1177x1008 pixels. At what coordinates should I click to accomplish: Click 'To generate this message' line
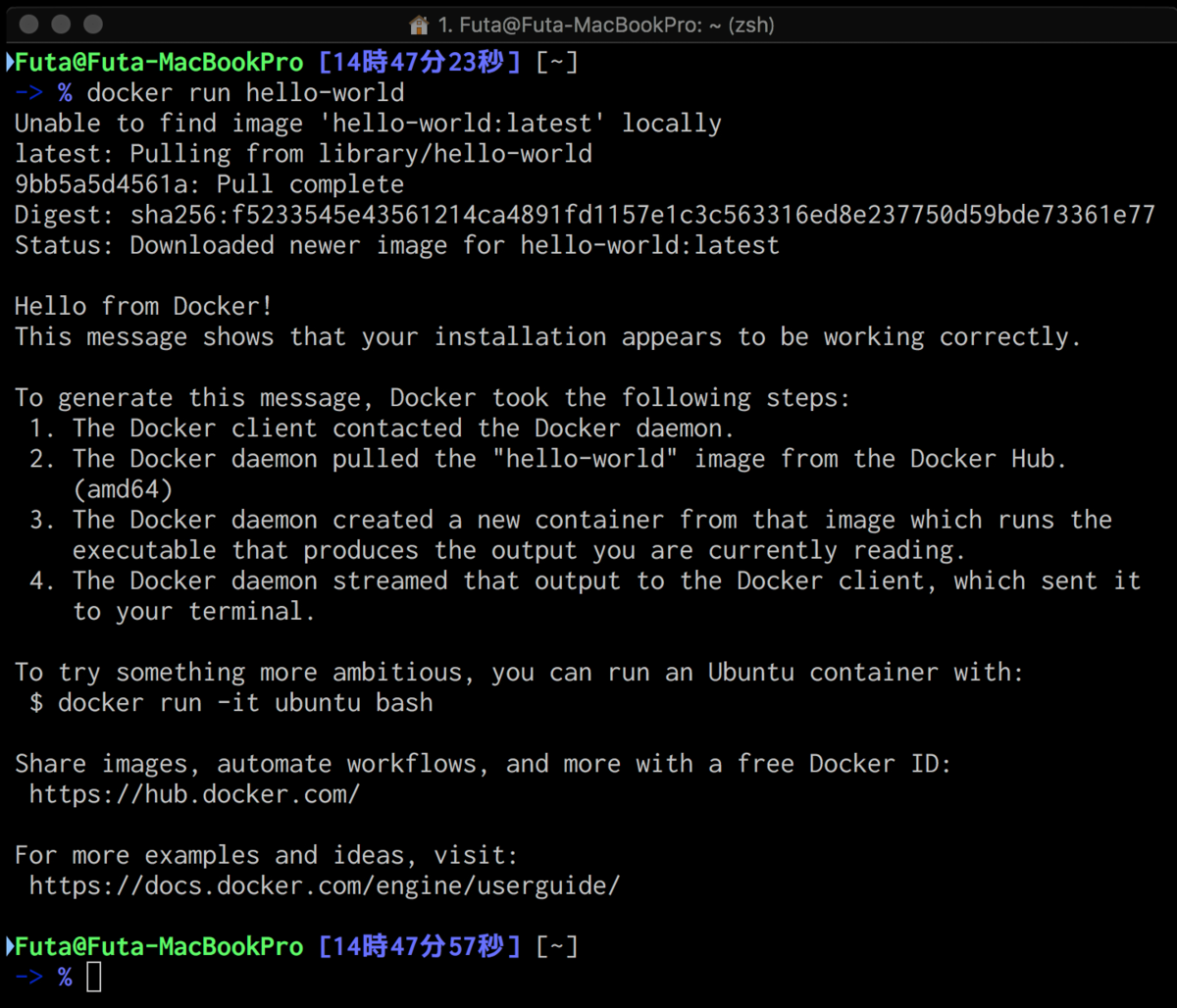(433, 398)
